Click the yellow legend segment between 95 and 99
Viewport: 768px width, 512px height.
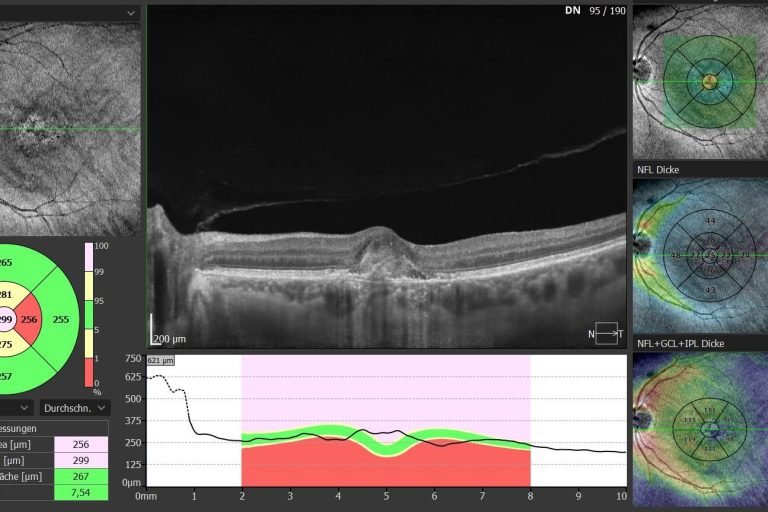point(89,286)
